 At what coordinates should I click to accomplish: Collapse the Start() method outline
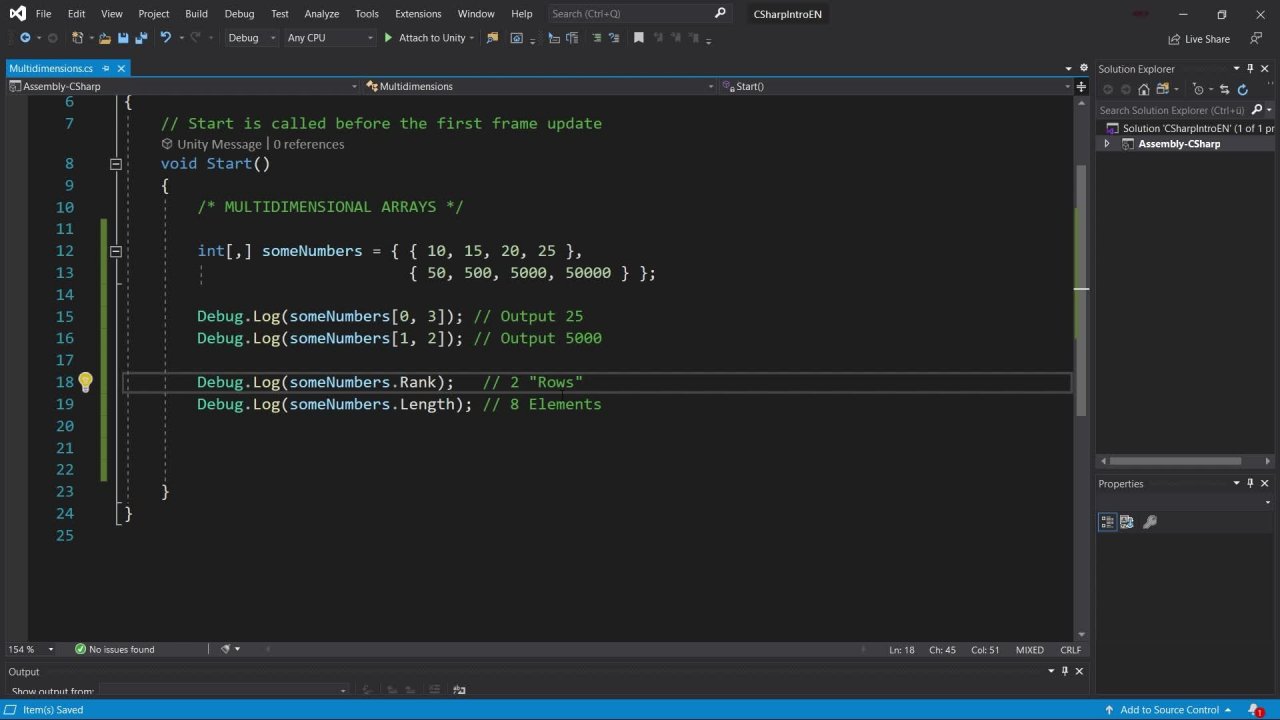tap(115, 164)
